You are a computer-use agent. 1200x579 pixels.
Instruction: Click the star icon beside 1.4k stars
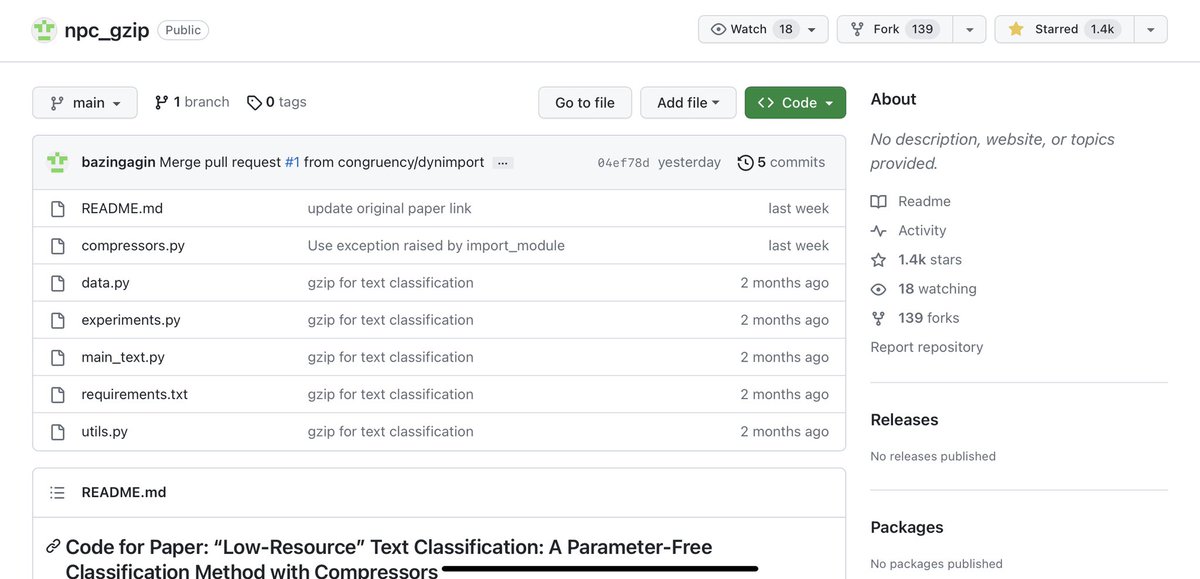878,259
